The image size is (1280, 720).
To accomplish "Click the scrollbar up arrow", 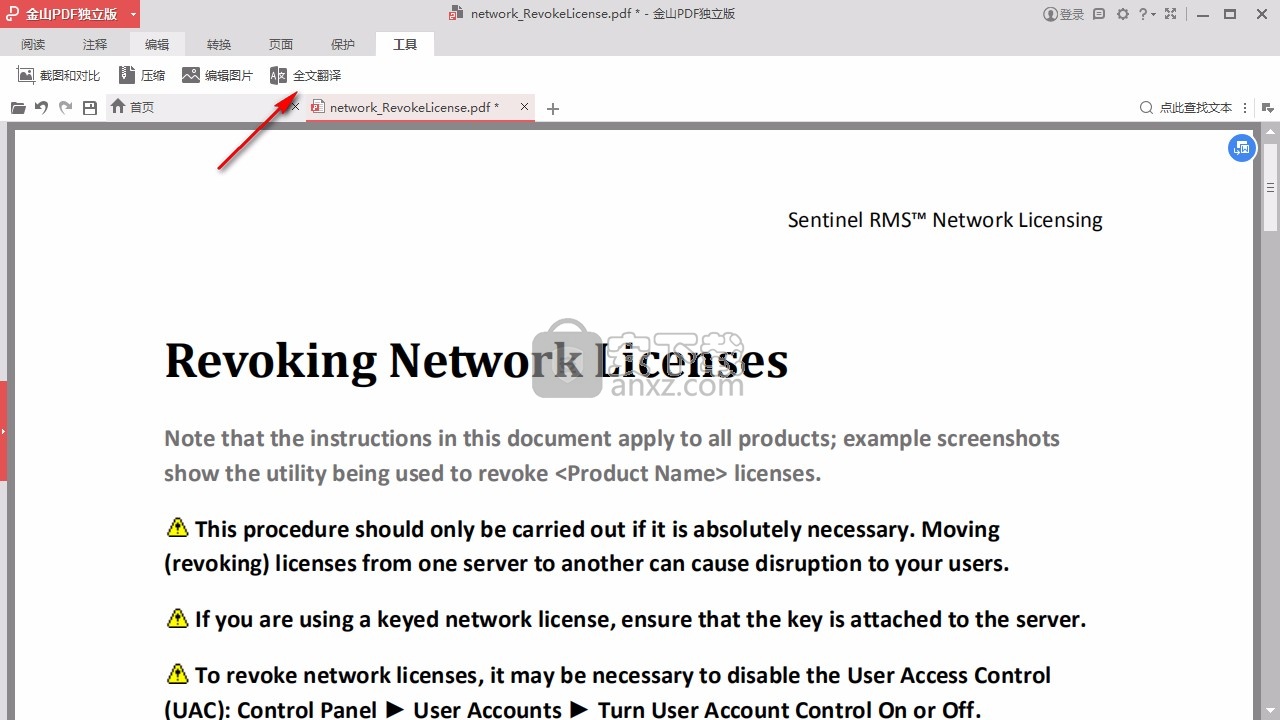I will pos(1270,133).
